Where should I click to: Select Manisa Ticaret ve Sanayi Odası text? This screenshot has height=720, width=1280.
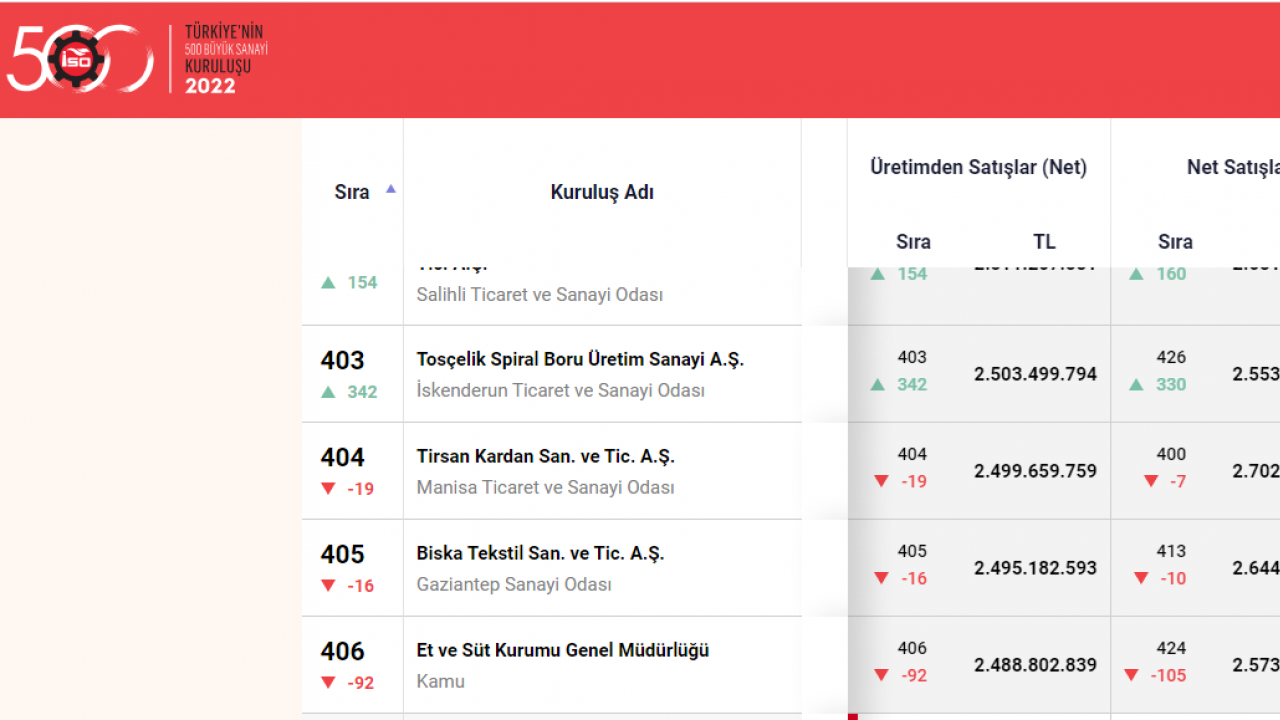click(545, 487)
